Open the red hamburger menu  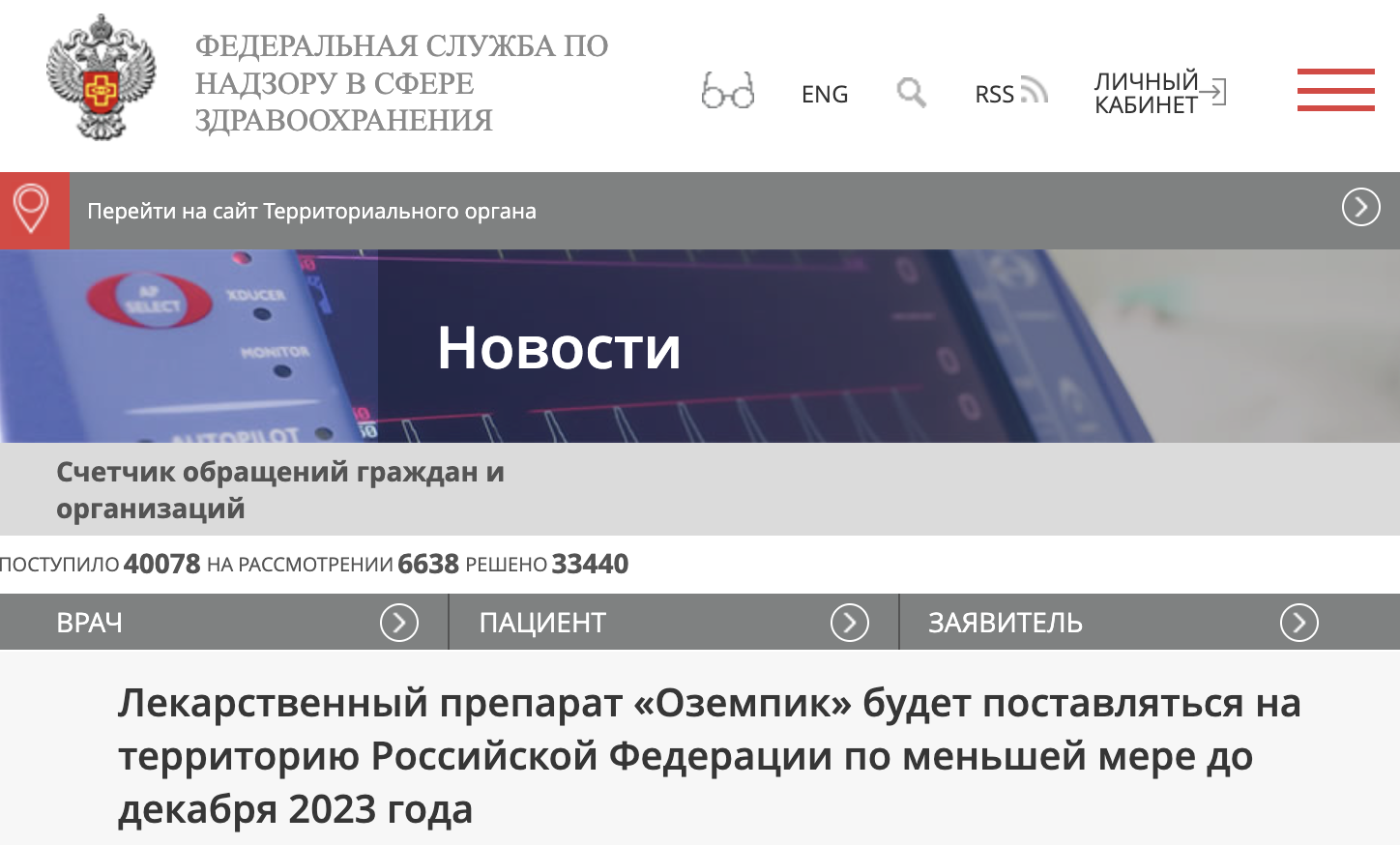1336,90
